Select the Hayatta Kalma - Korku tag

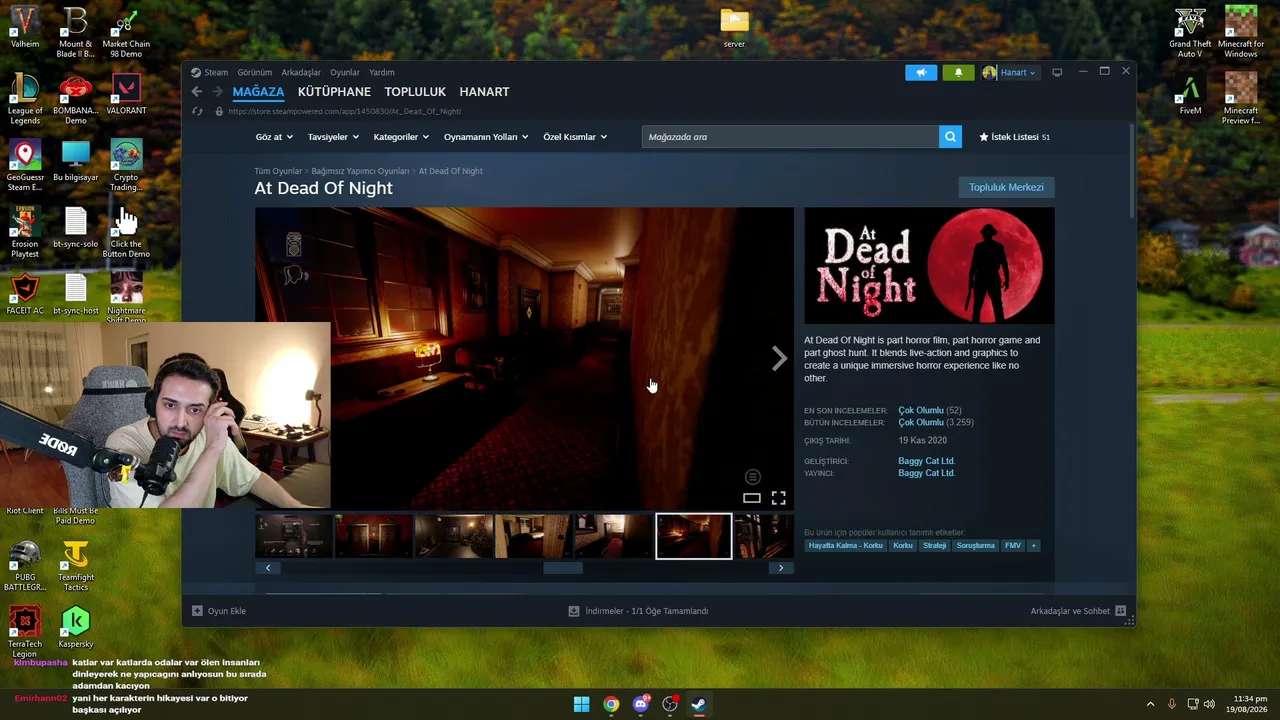[846, 546]
